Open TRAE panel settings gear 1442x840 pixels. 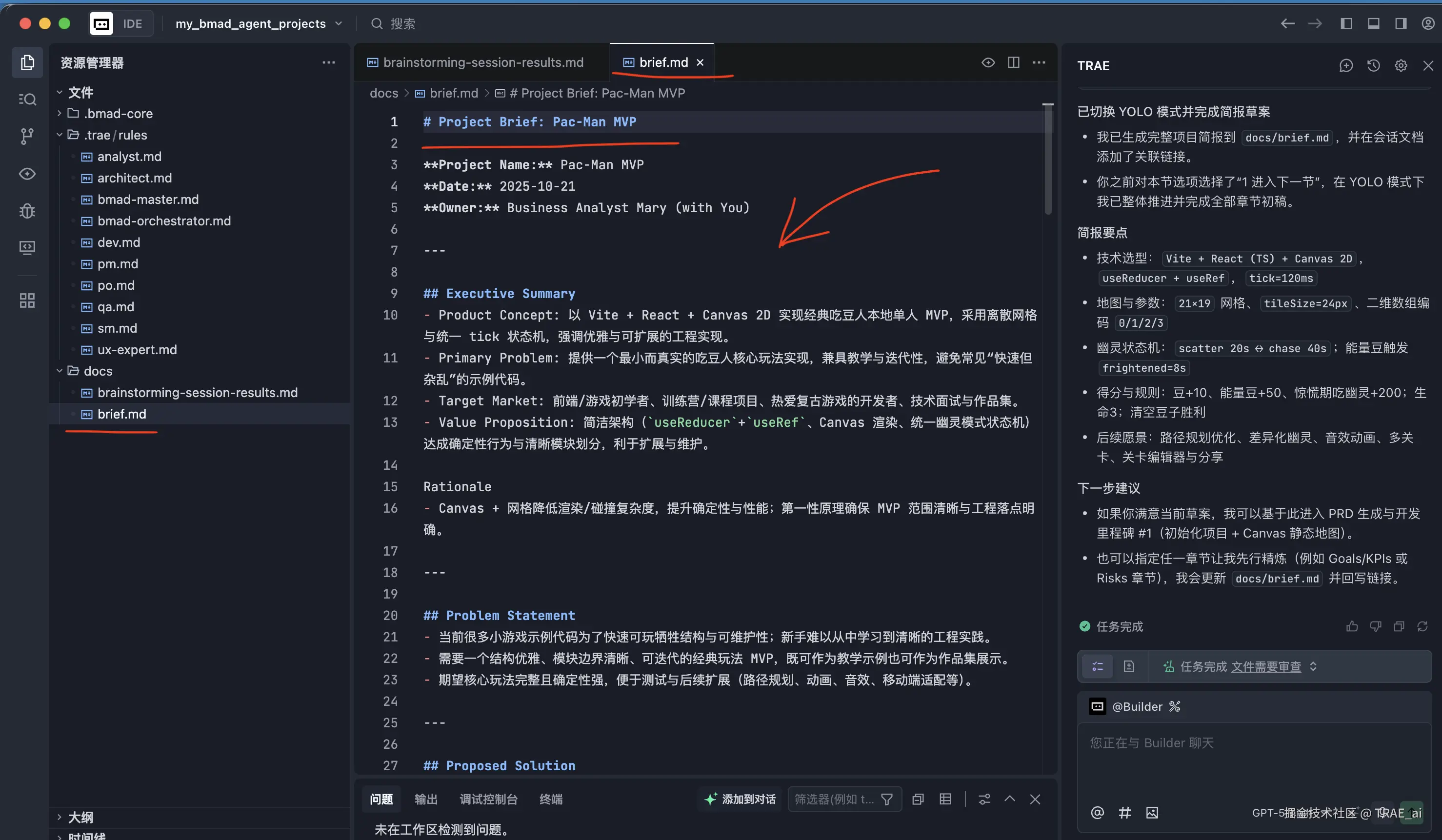pyautogui.click(x=1401, y=66)
